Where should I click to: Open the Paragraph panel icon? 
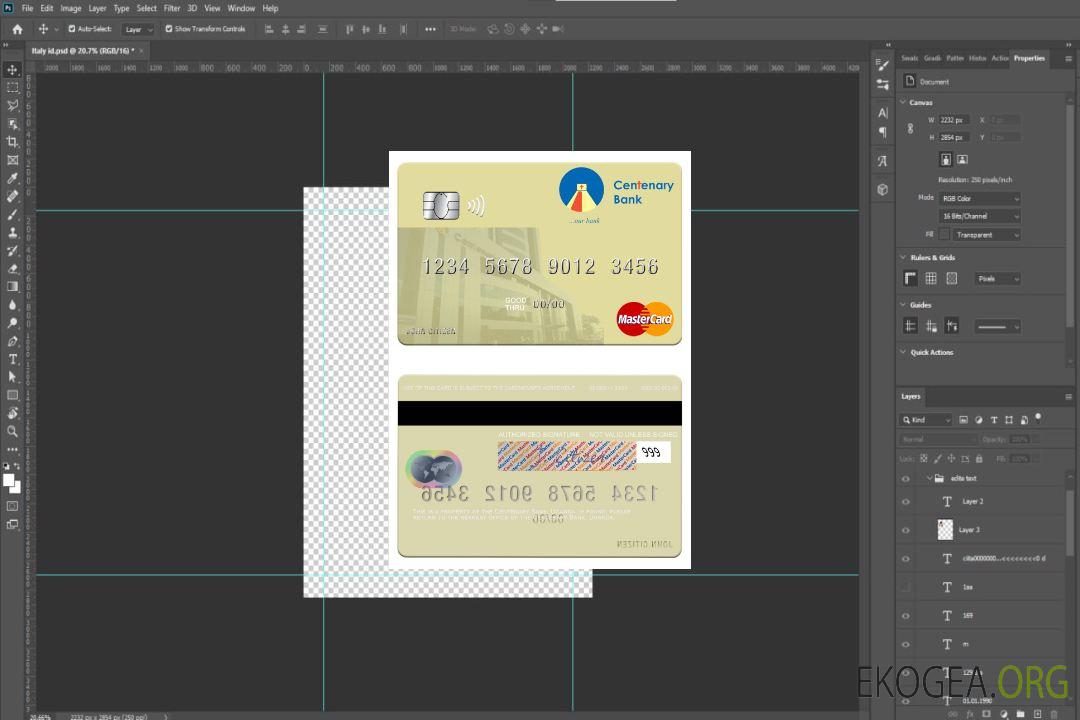pos(882,132)
